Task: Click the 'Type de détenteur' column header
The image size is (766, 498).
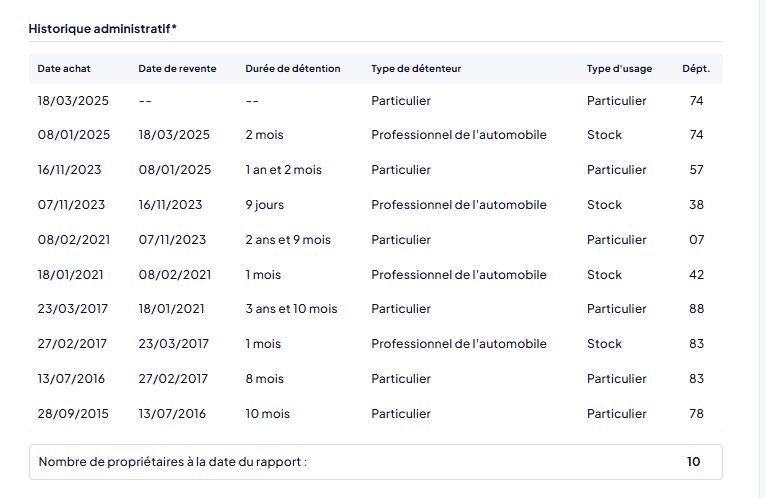Action: pos(416,69)
